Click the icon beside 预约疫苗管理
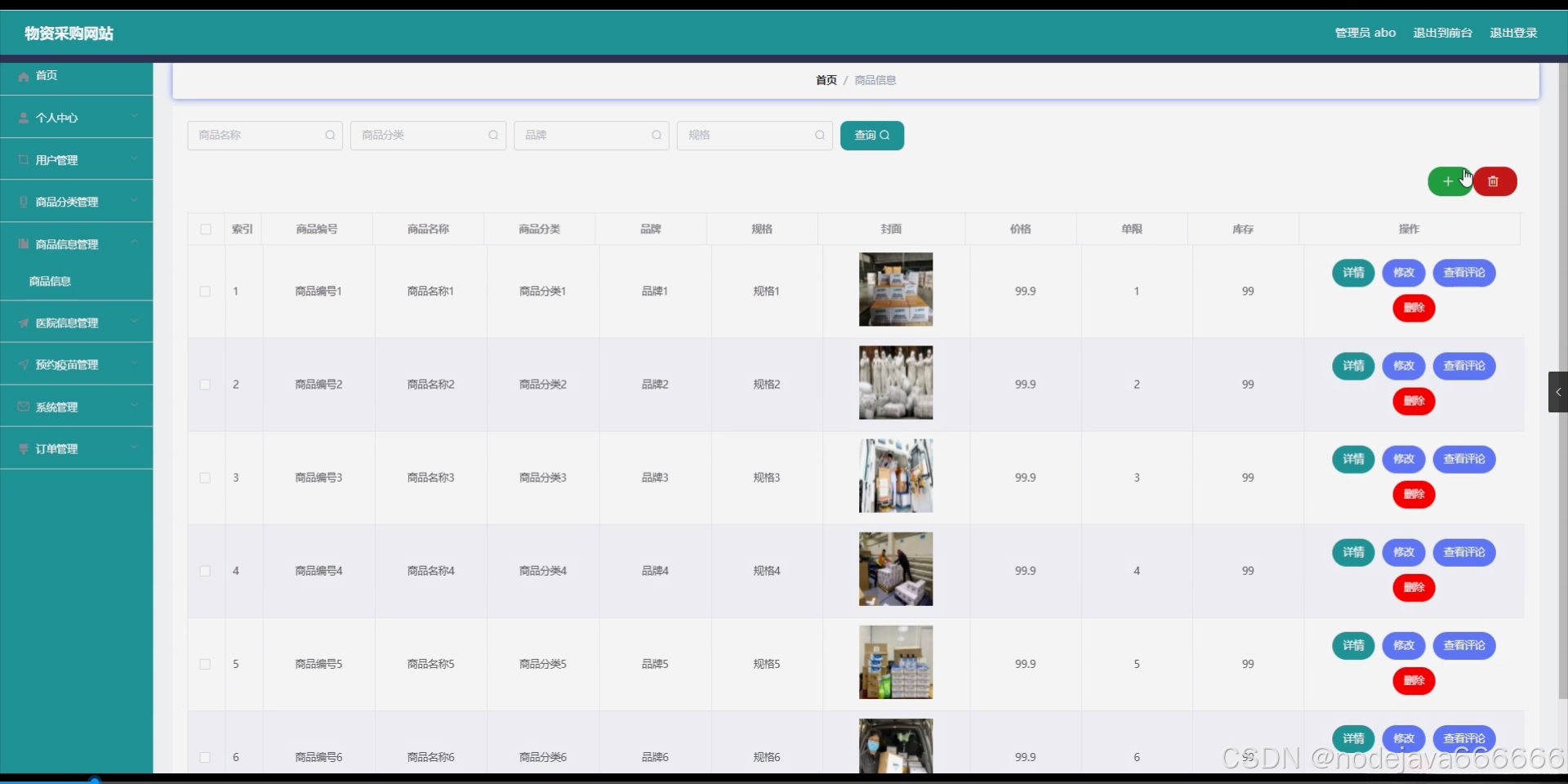This screenshot has height=784, width=1568. click(x=24, y=364)
